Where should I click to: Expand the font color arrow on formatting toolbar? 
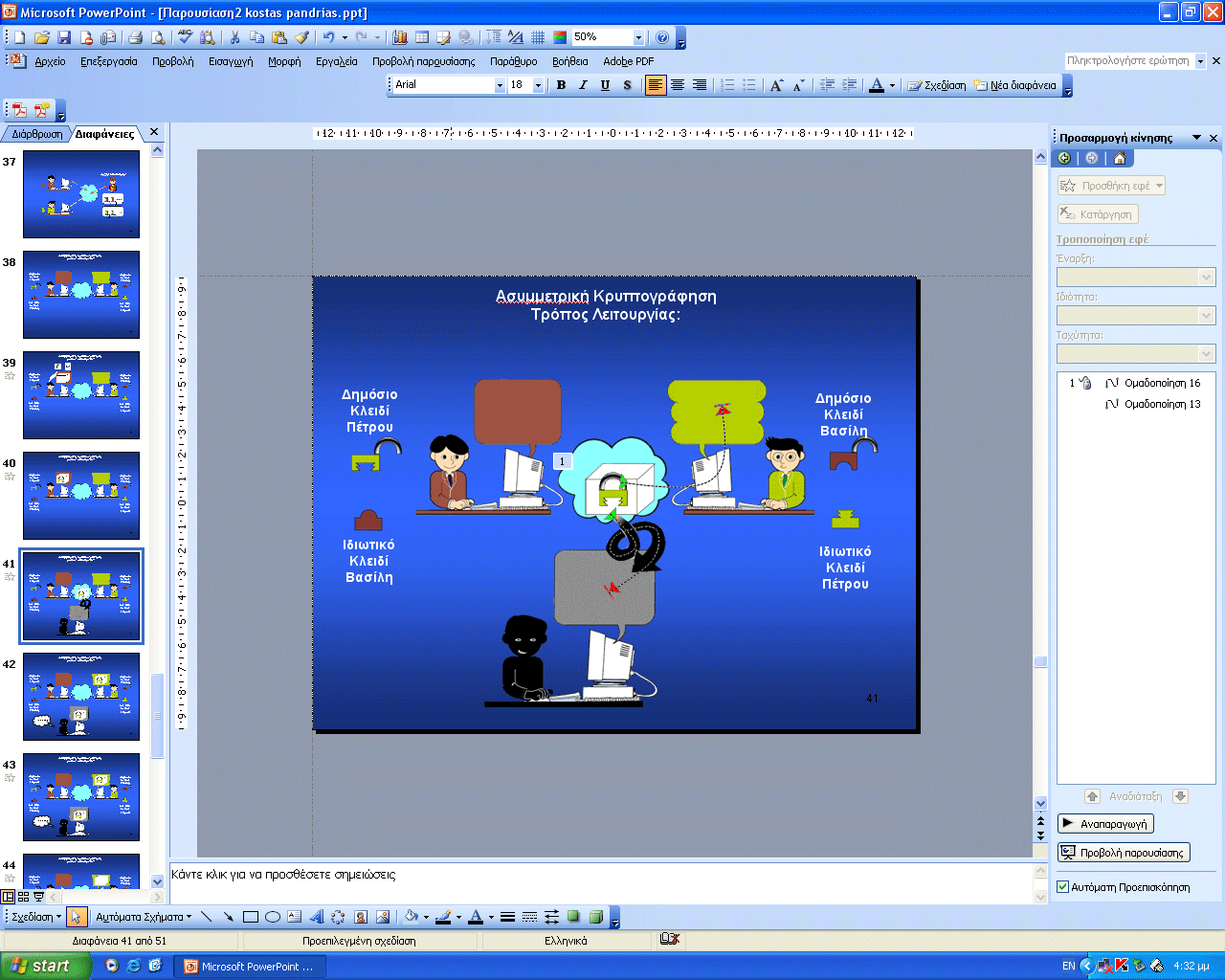[x=892, y=85]
